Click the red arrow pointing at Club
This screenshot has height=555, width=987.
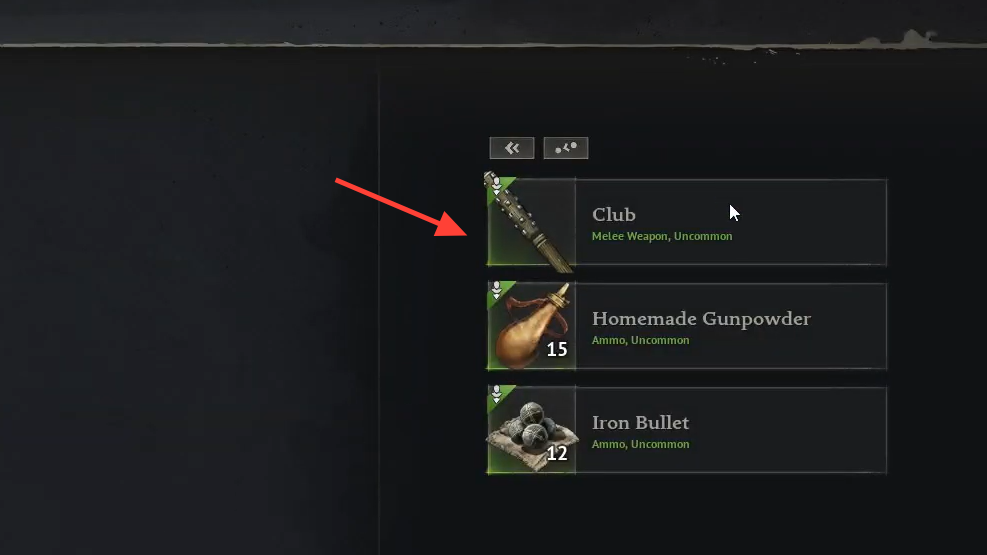pos(402,208)
